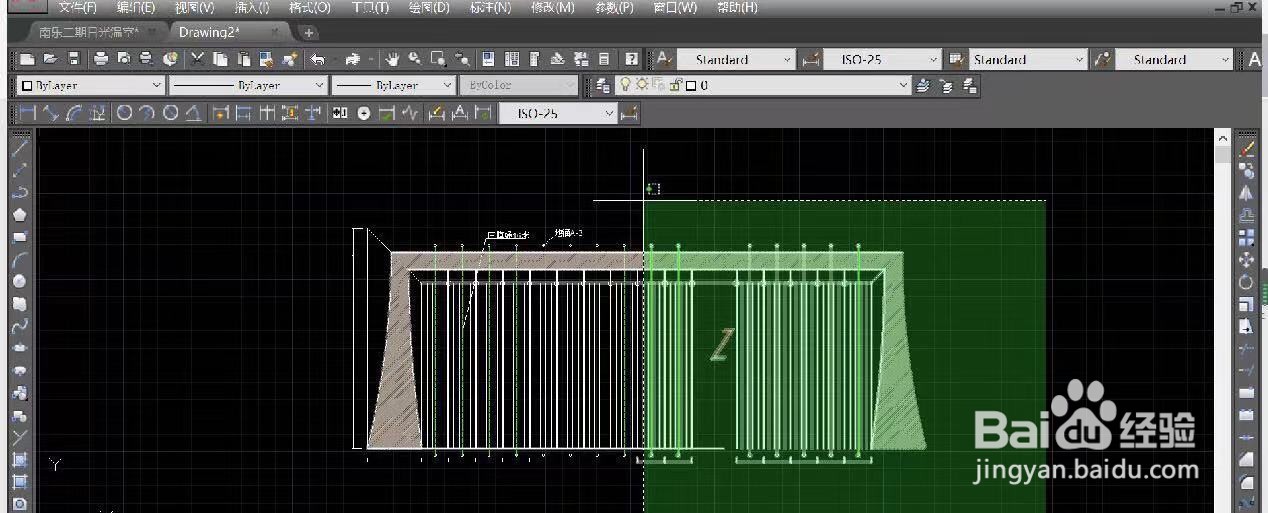The image size is (1268, 513).
Task: Toggle the layer freeze sun icon
Action: (642, 85)
